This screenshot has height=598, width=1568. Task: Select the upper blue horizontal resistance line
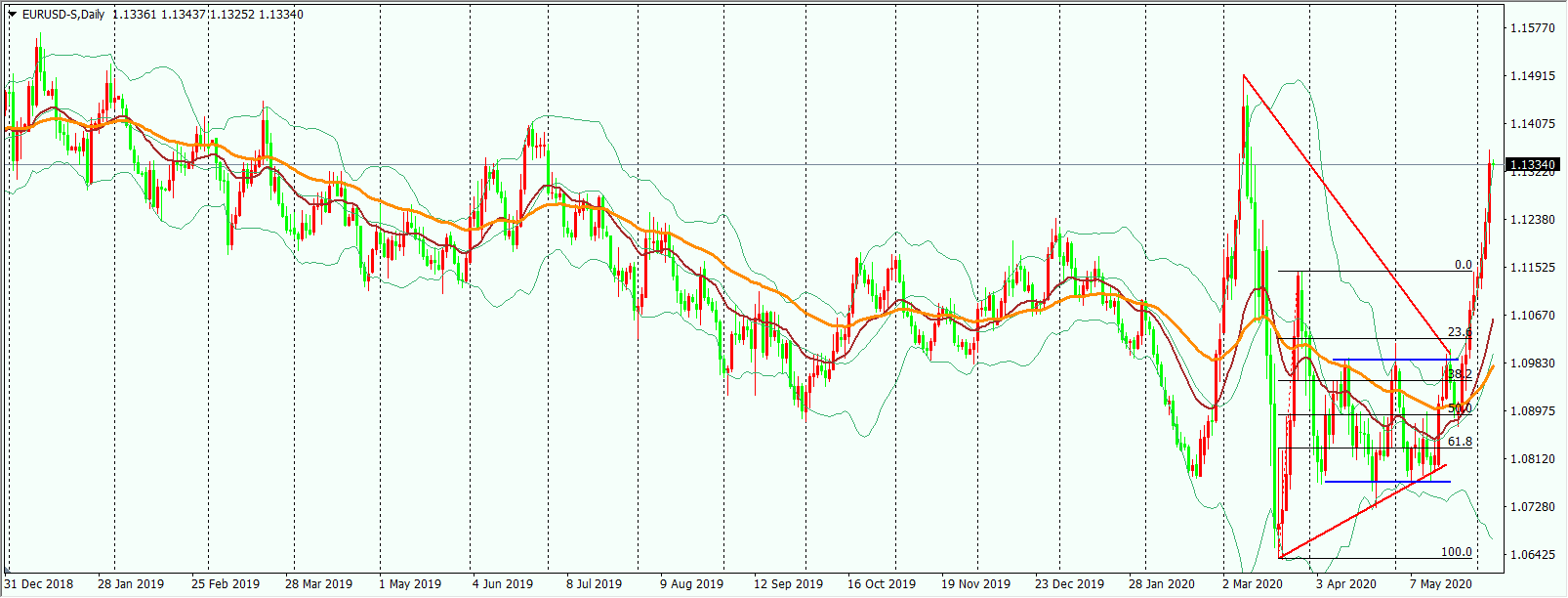tap(1395, 360)
